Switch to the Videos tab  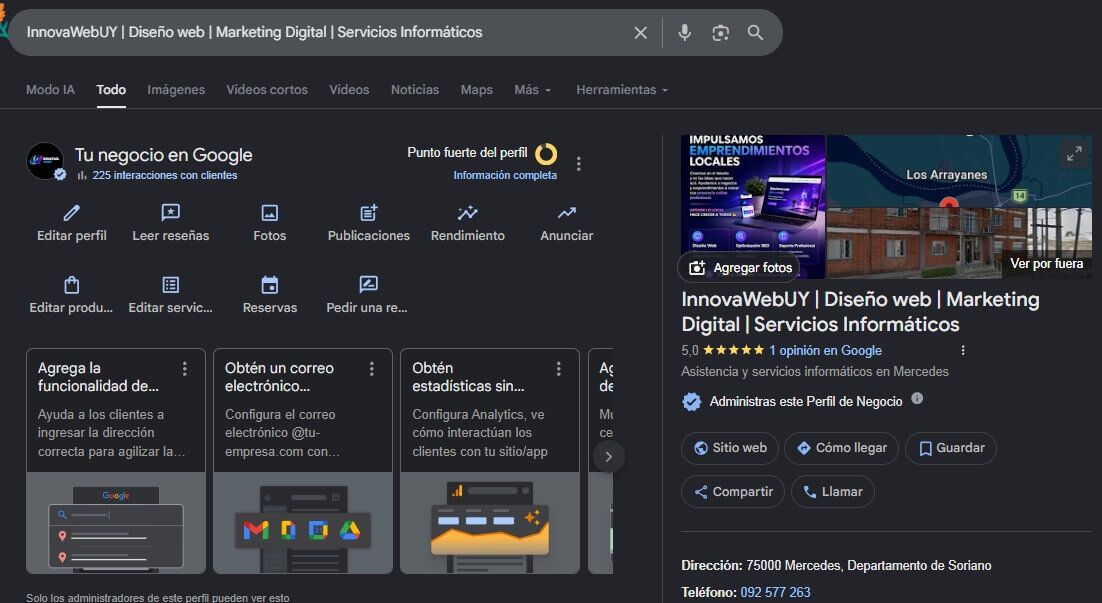coord(349,90)
